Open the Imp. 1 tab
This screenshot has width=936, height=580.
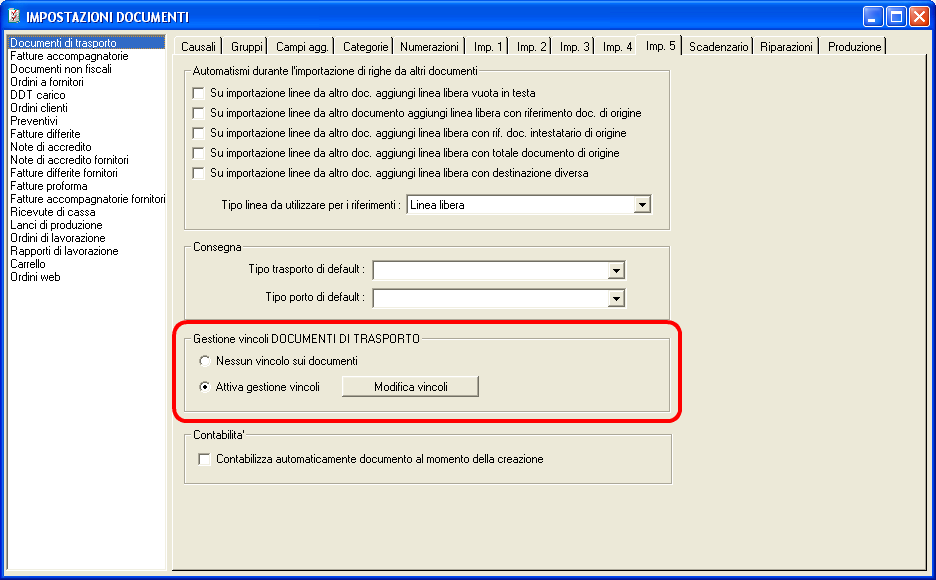(x=488, y=47)
